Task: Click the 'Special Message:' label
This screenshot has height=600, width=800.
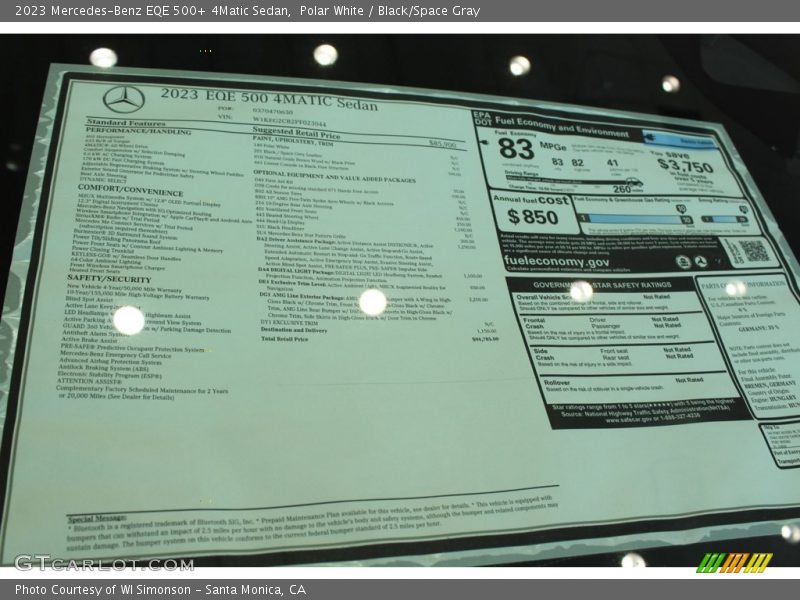Action: pyautogui.click(x=96, y=519)
